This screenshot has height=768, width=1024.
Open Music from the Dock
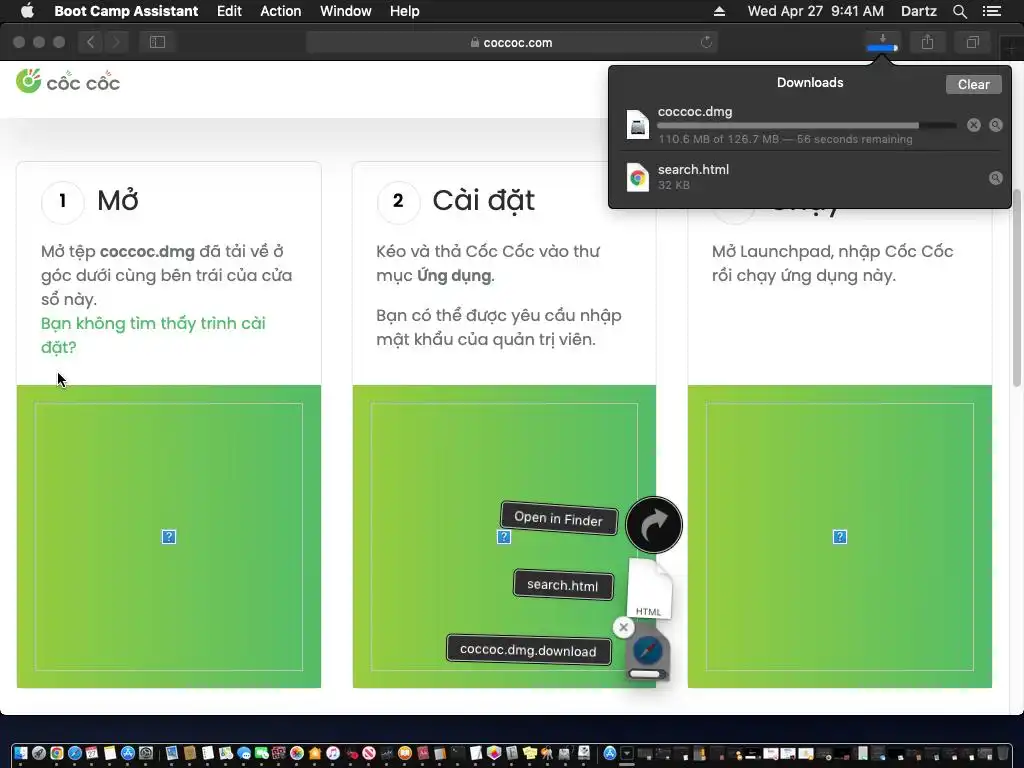point(333,753)
